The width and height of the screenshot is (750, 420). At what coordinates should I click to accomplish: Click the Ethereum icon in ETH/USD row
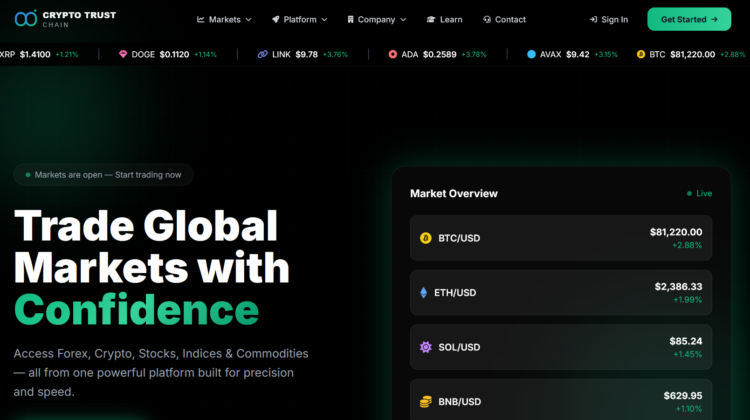coord(423,292)
